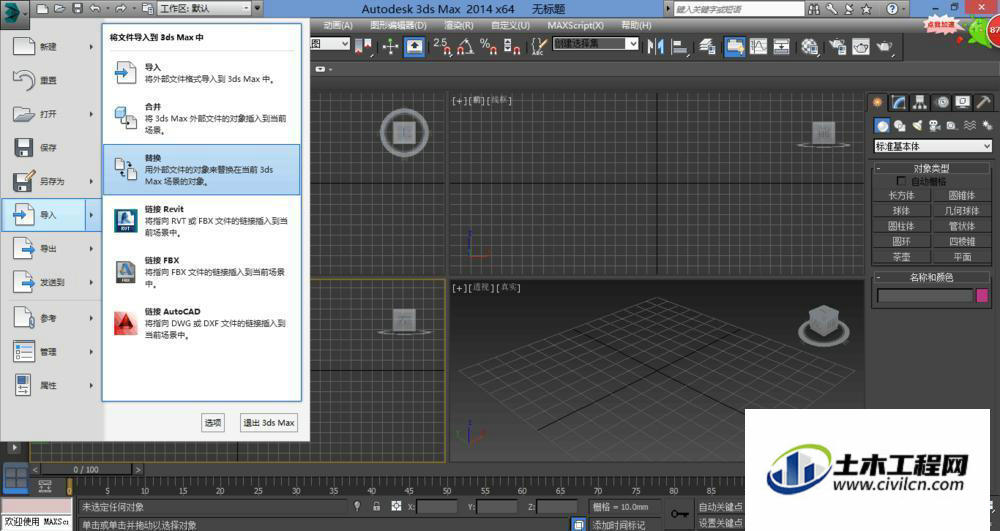
Task: Choose 链接 AutoCAD option
Action: pos(202,323)
